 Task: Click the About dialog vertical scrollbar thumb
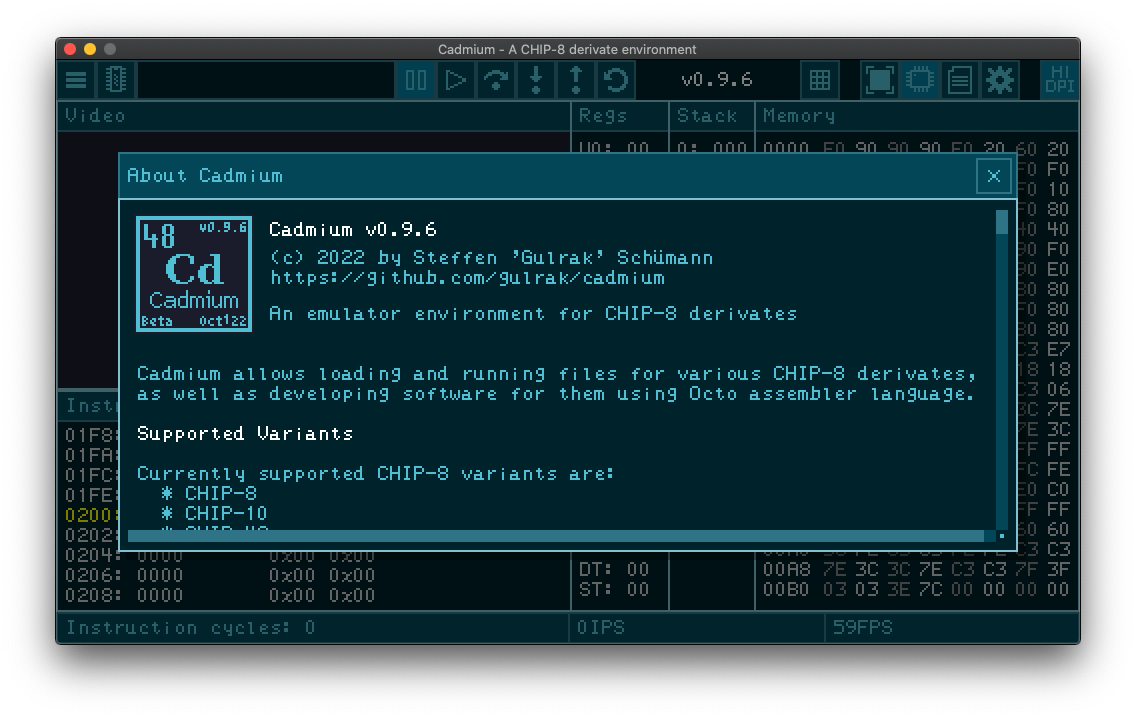pos(1002,222)
